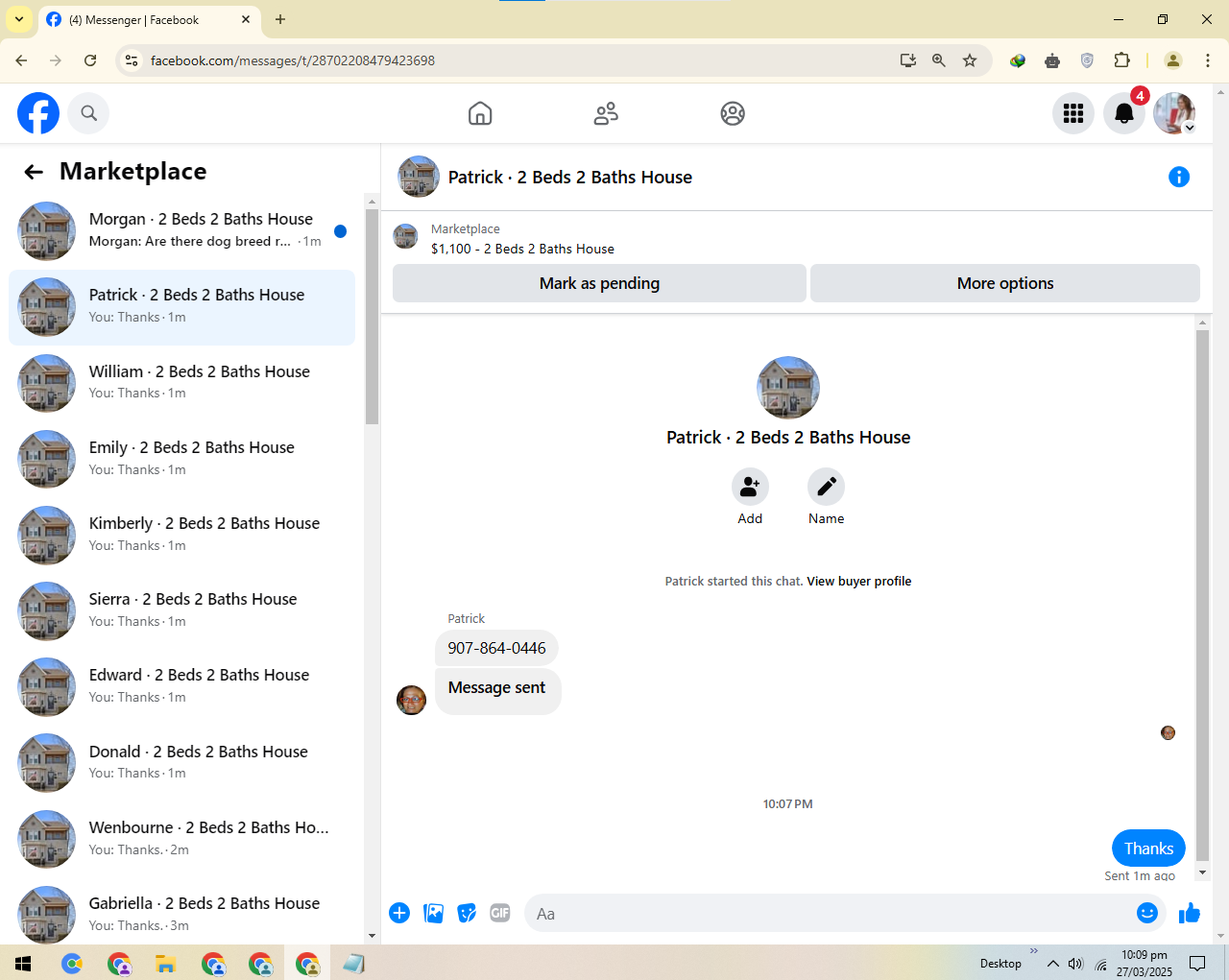Open a new browser tab
1229x980 pixels.
(x=280, y=19)
